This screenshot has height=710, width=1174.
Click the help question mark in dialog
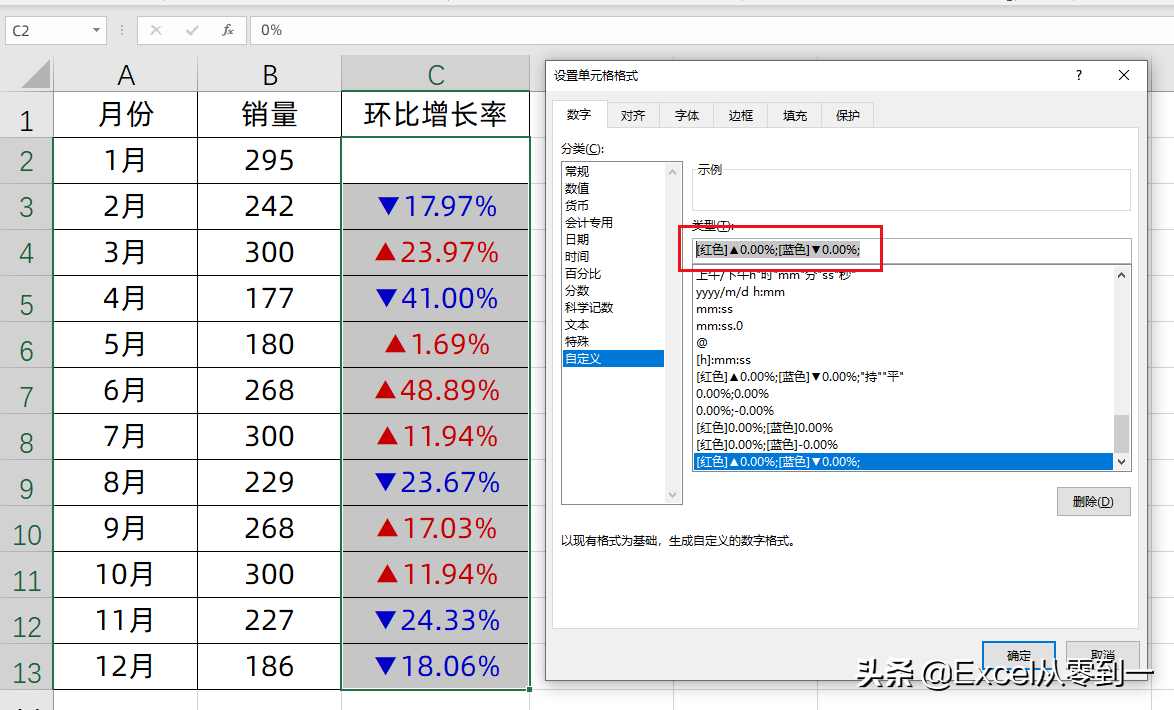coord(1078,75)
